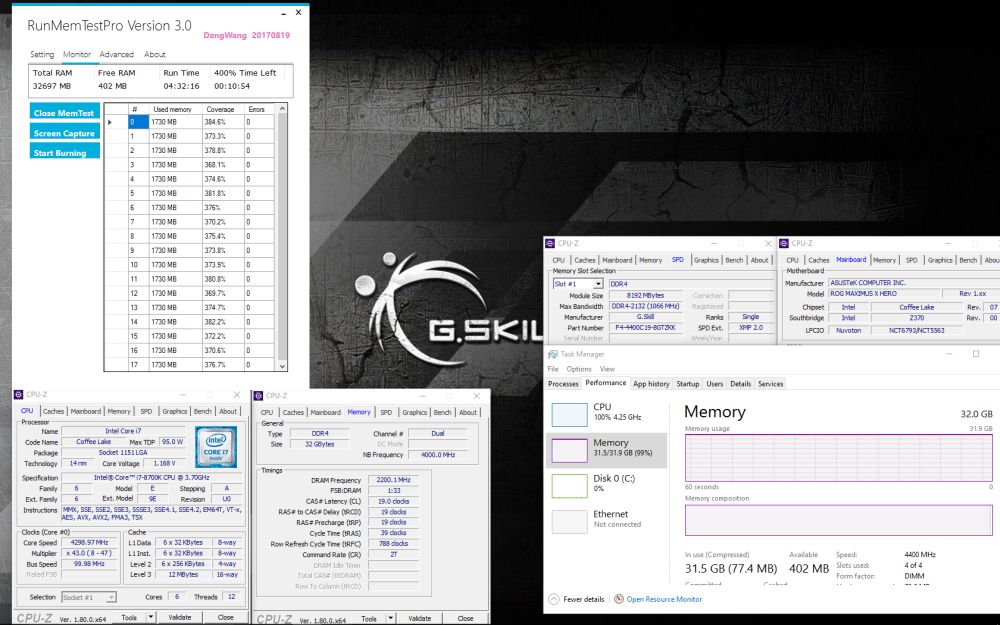Click the Screen Capture button
The width and height of the screenshot is (1000, 625).
[x=63, y=132]
